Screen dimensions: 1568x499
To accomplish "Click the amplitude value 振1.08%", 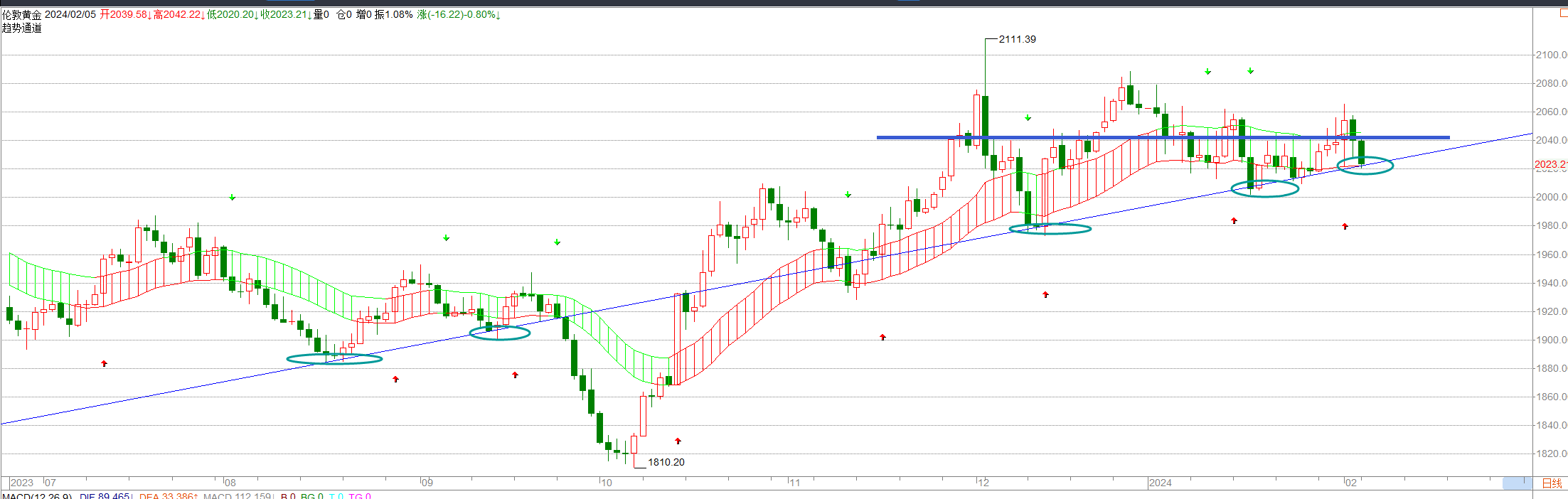I will (393, 15).
